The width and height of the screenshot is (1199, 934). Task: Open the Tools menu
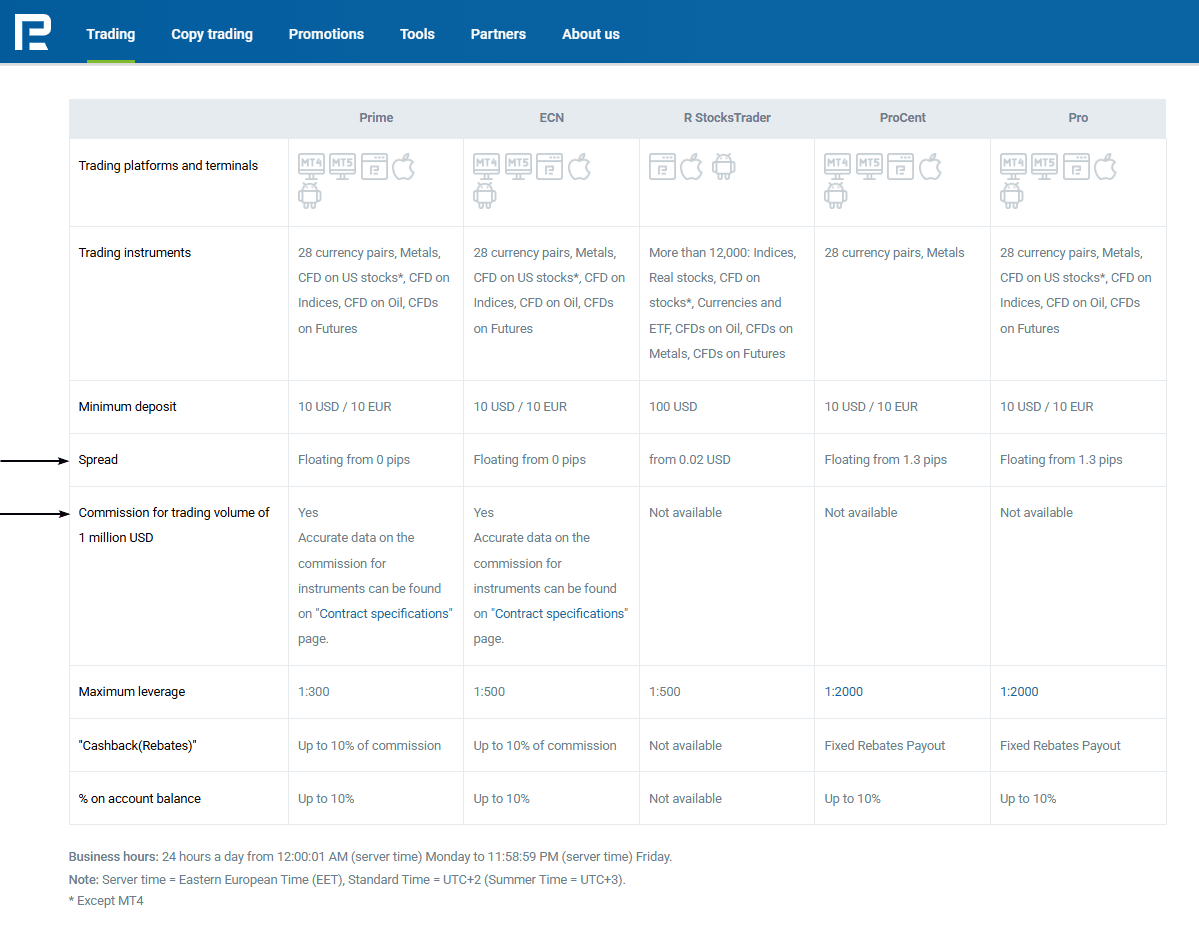pyautogui.click(x=418, y=34)
